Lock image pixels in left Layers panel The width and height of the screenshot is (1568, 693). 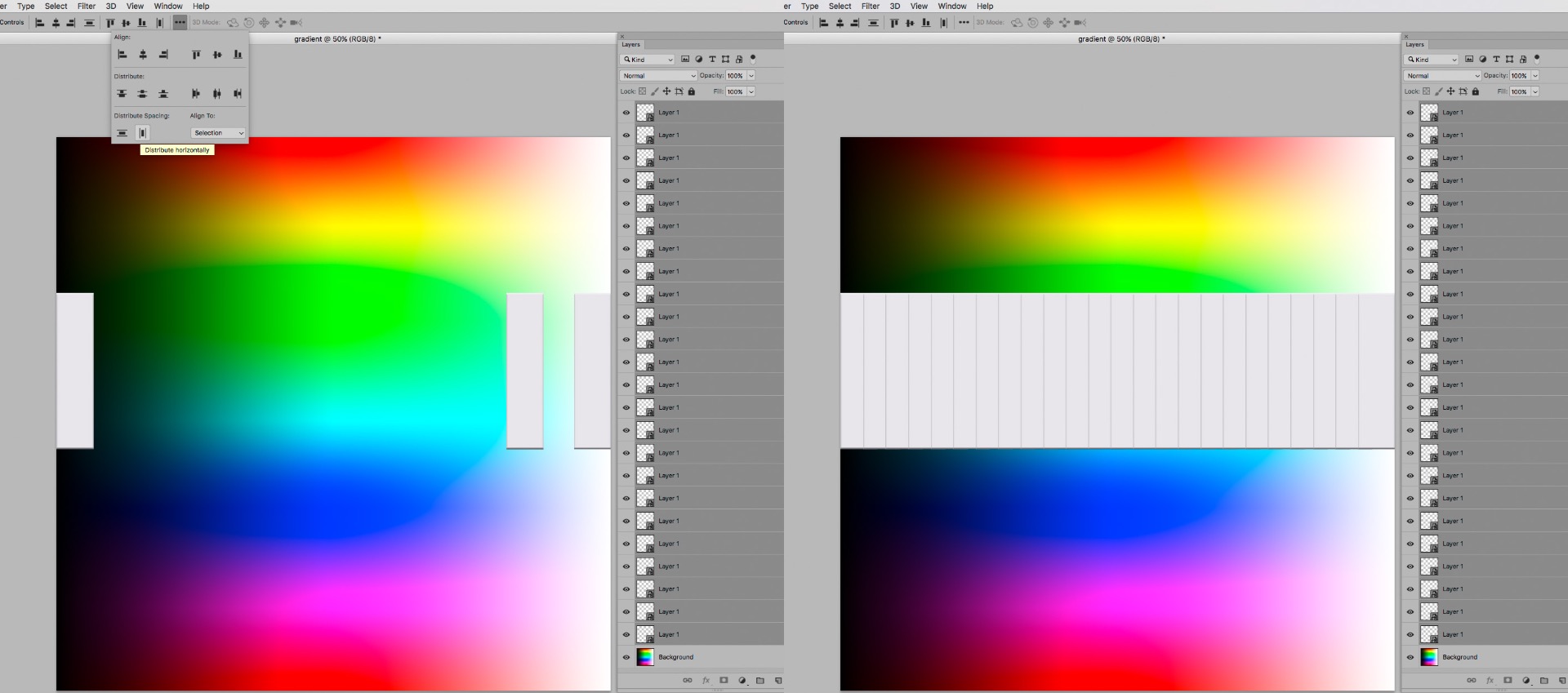[655, 91]
